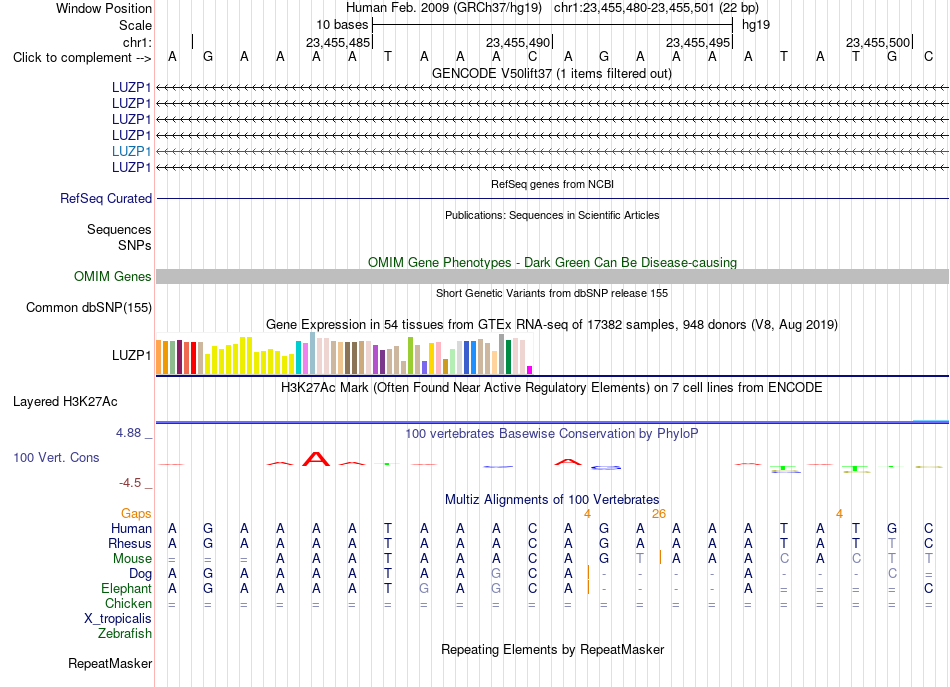Click the -4.5 PhyloP lower scale value

click(x=130, y=483)
